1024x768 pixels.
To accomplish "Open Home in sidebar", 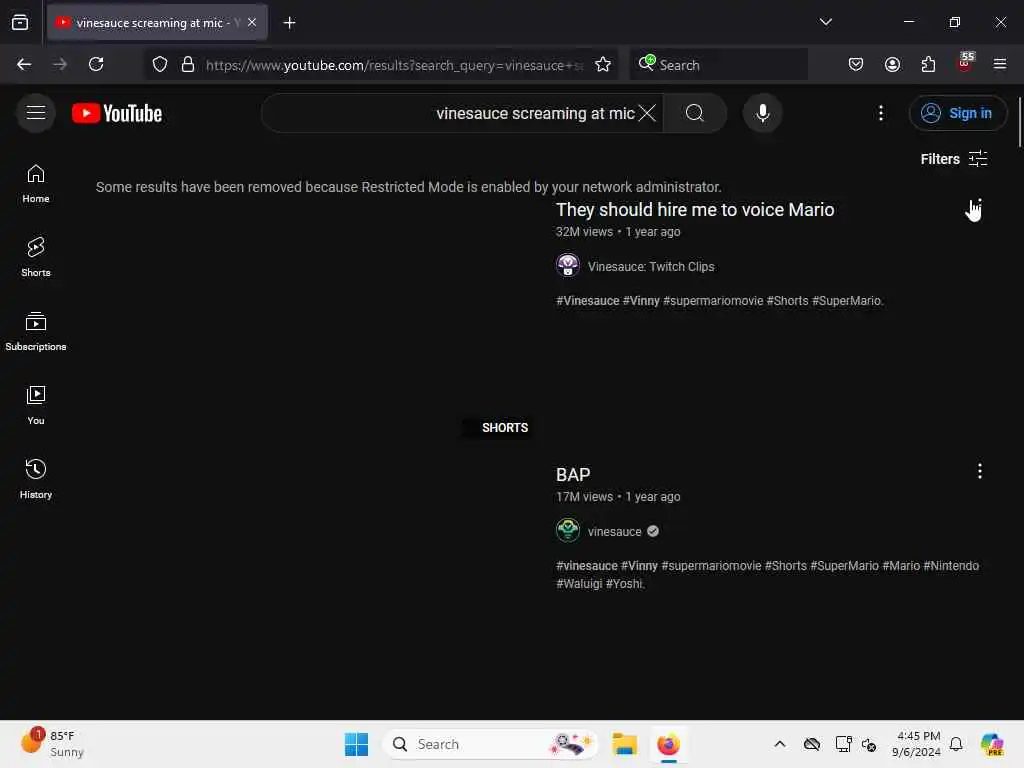I will tap(35, 184).
